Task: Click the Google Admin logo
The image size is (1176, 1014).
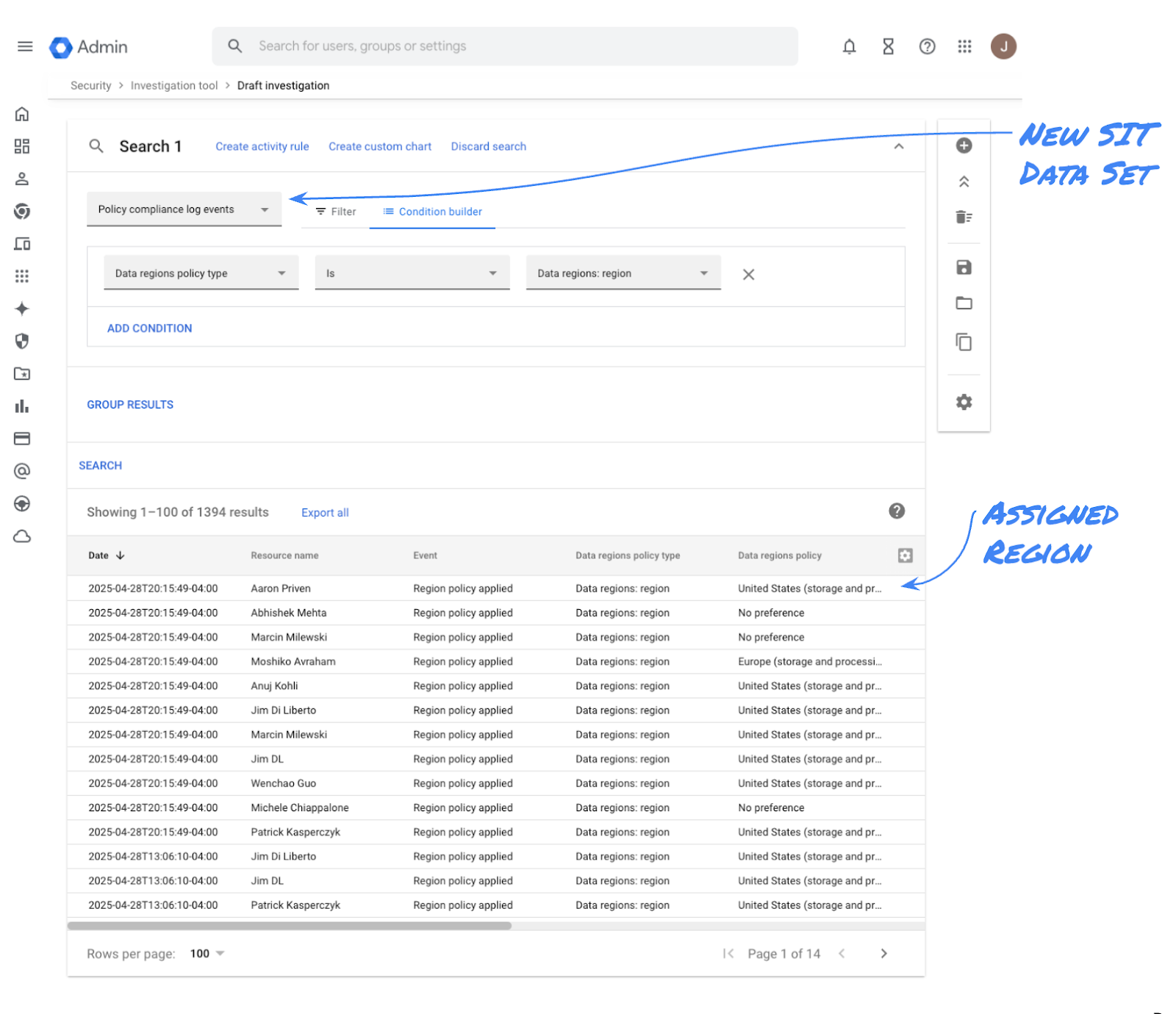Action: (x=88, y=47)
